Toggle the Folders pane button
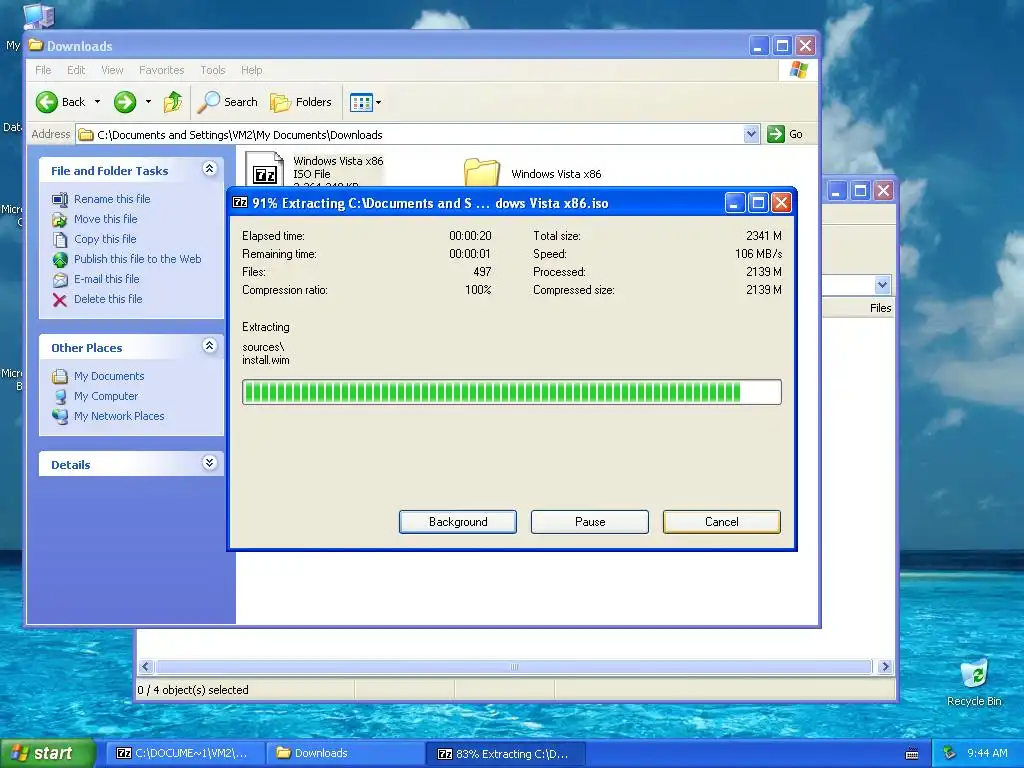 click(301, 102)
